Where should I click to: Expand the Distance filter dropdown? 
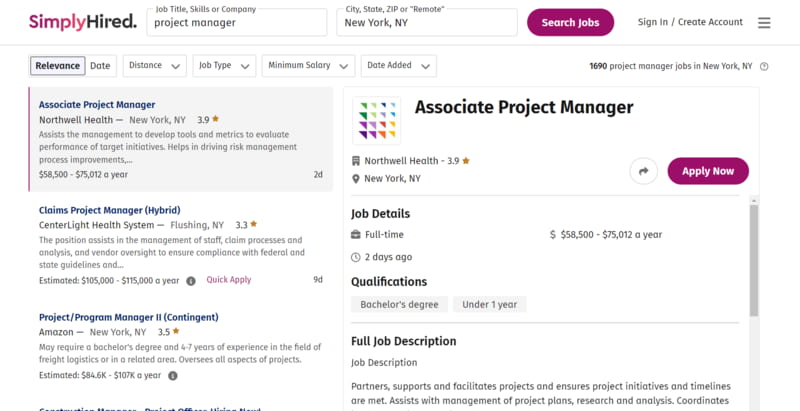[155, 66]
